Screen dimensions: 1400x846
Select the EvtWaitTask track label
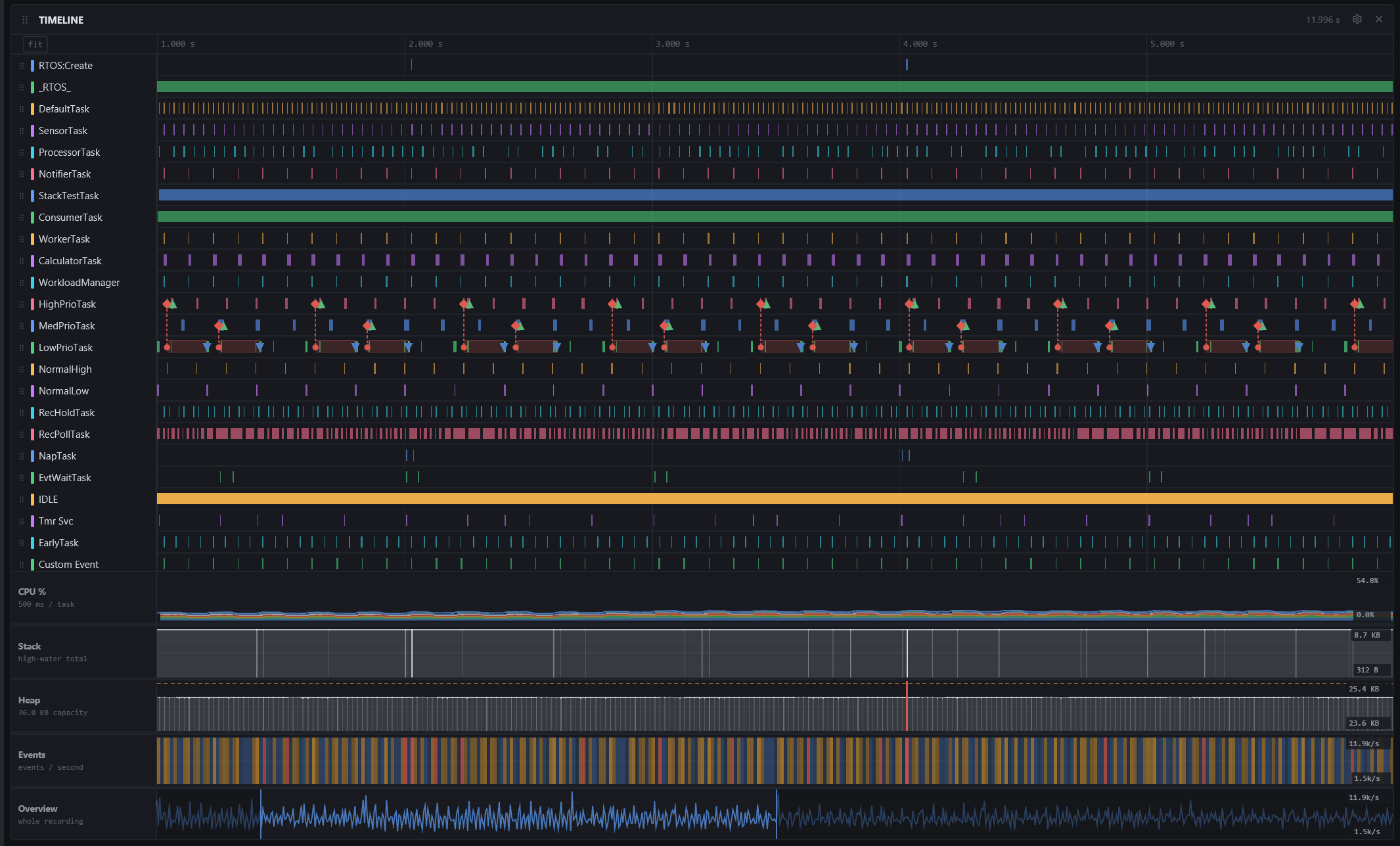coord(65,478)
